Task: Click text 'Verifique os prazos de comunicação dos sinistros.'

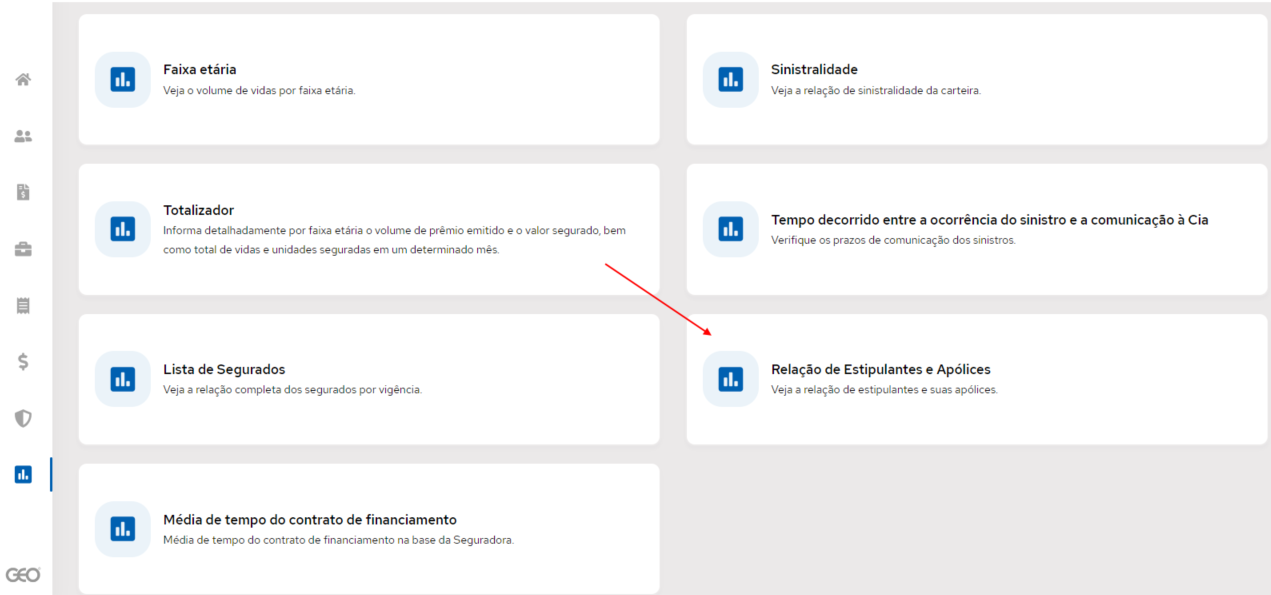Action: coord(893,240)
